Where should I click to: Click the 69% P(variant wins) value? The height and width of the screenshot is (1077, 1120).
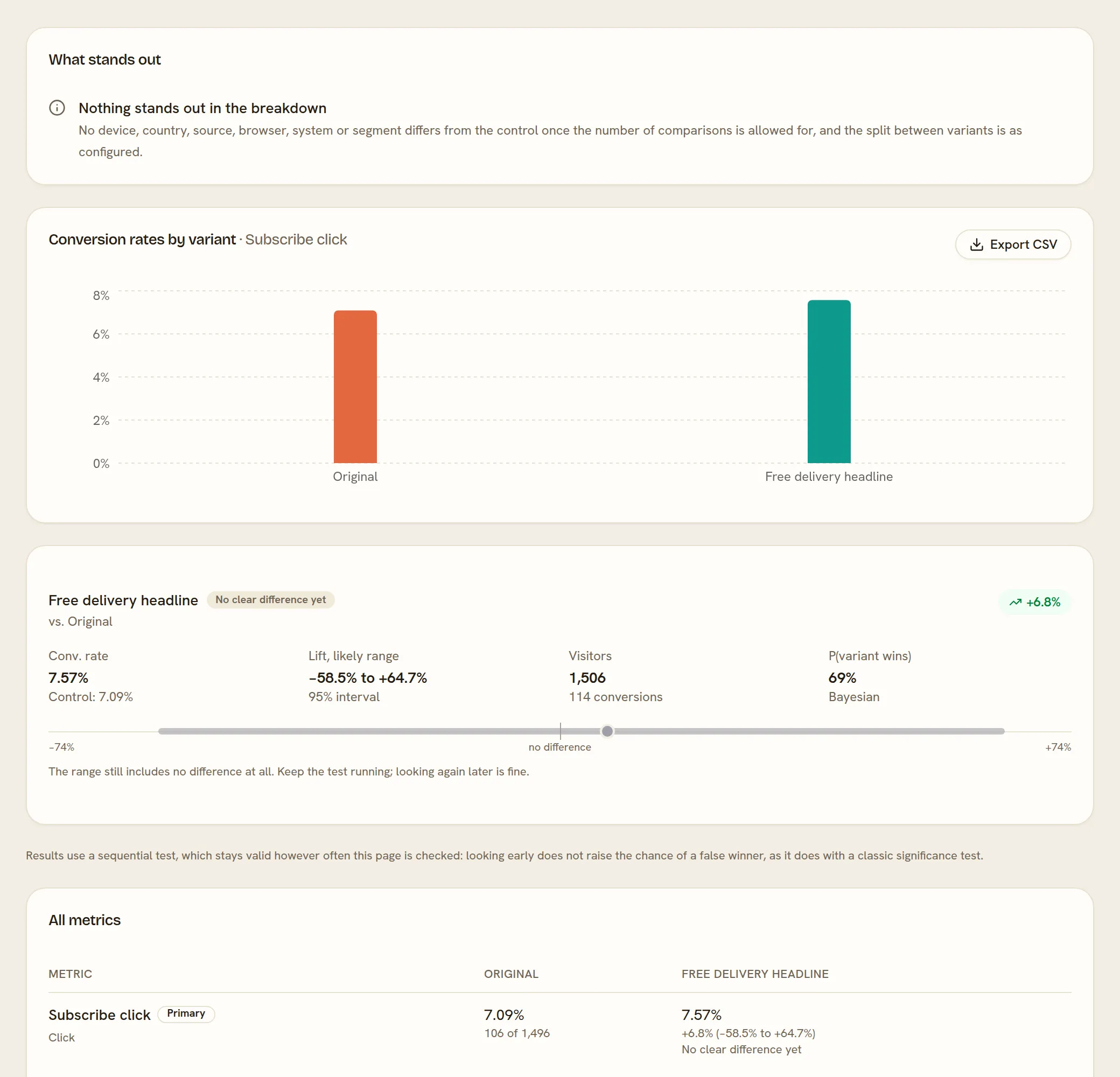pos(842,677)
